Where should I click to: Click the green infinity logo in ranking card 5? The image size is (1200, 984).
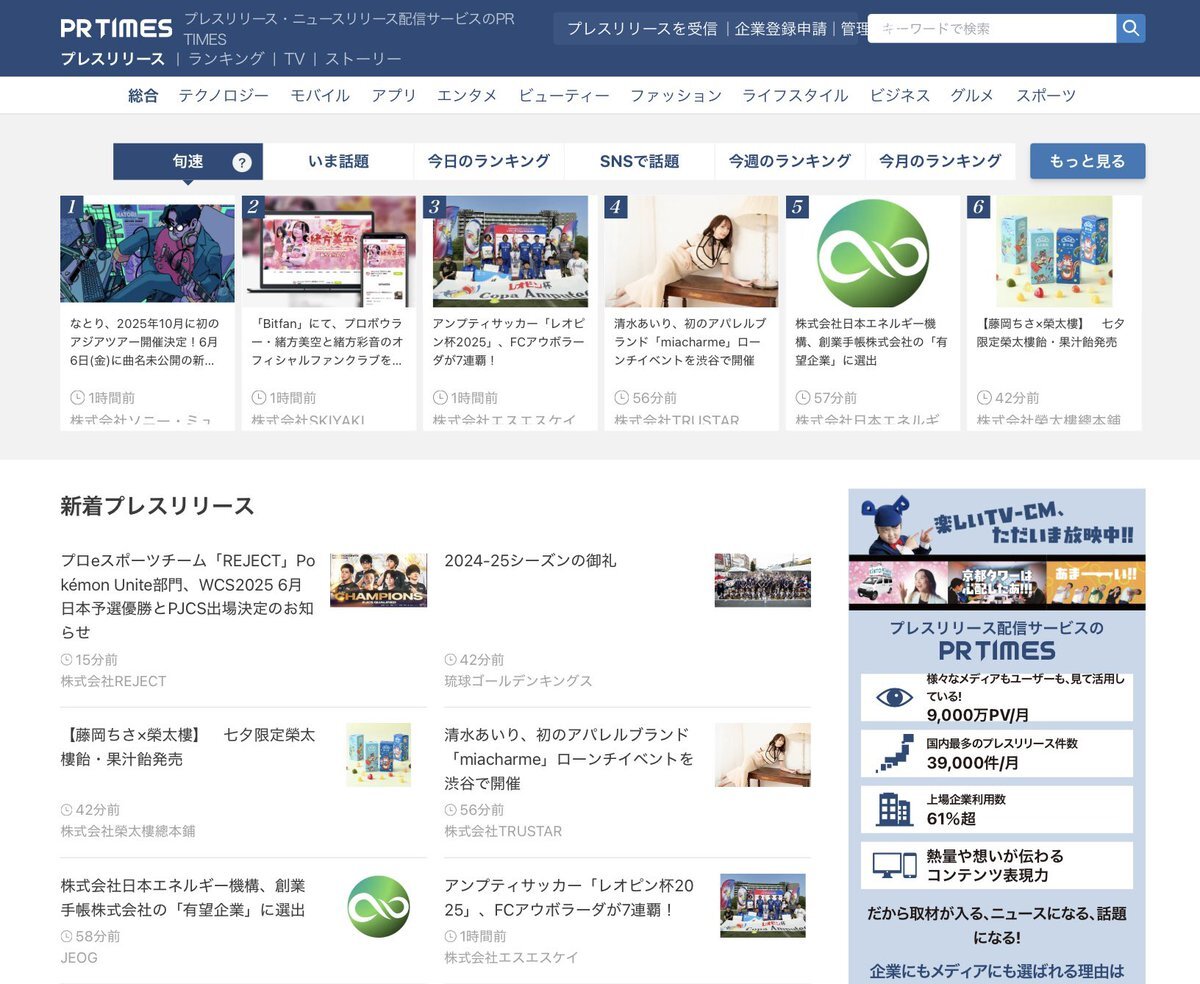[872, 252]
